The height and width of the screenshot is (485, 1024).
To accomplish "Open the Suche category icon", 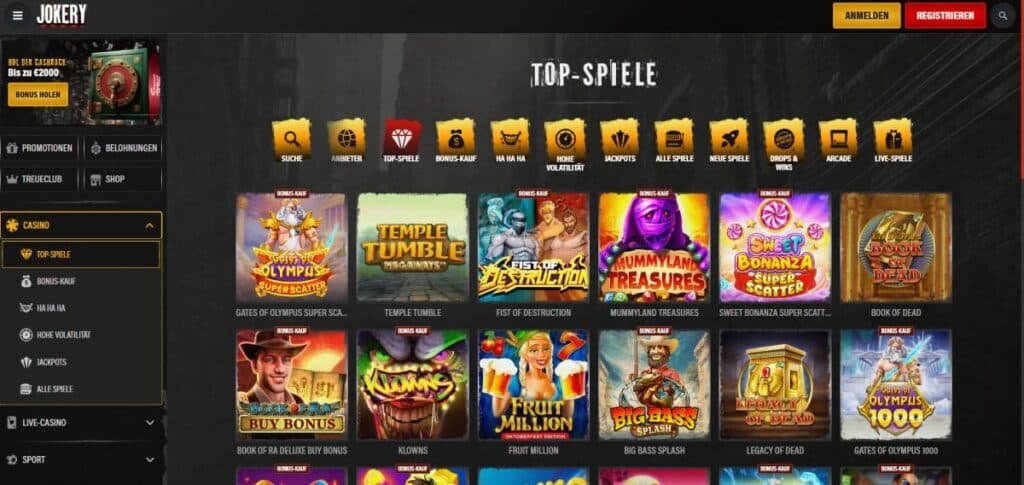I will tap(291, 138).
